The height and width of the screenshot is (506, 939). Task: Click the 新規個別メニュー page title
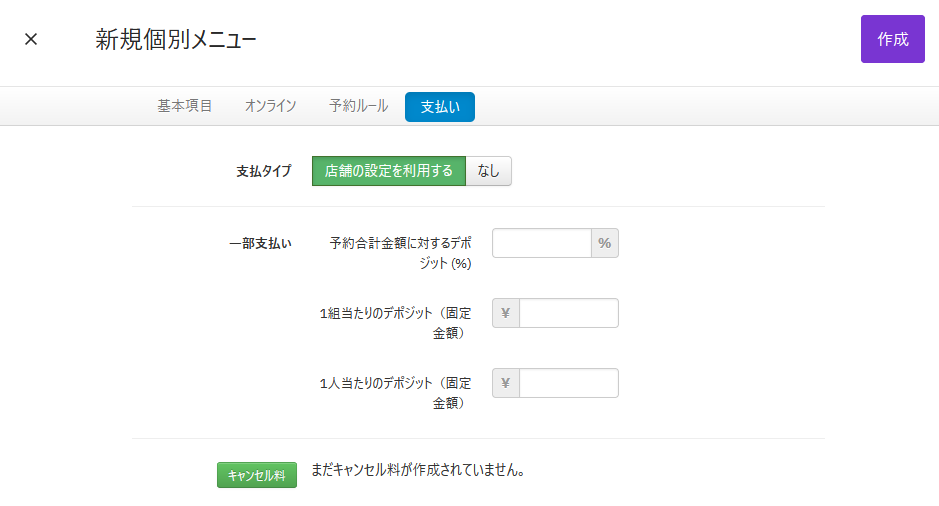[176, 40]
